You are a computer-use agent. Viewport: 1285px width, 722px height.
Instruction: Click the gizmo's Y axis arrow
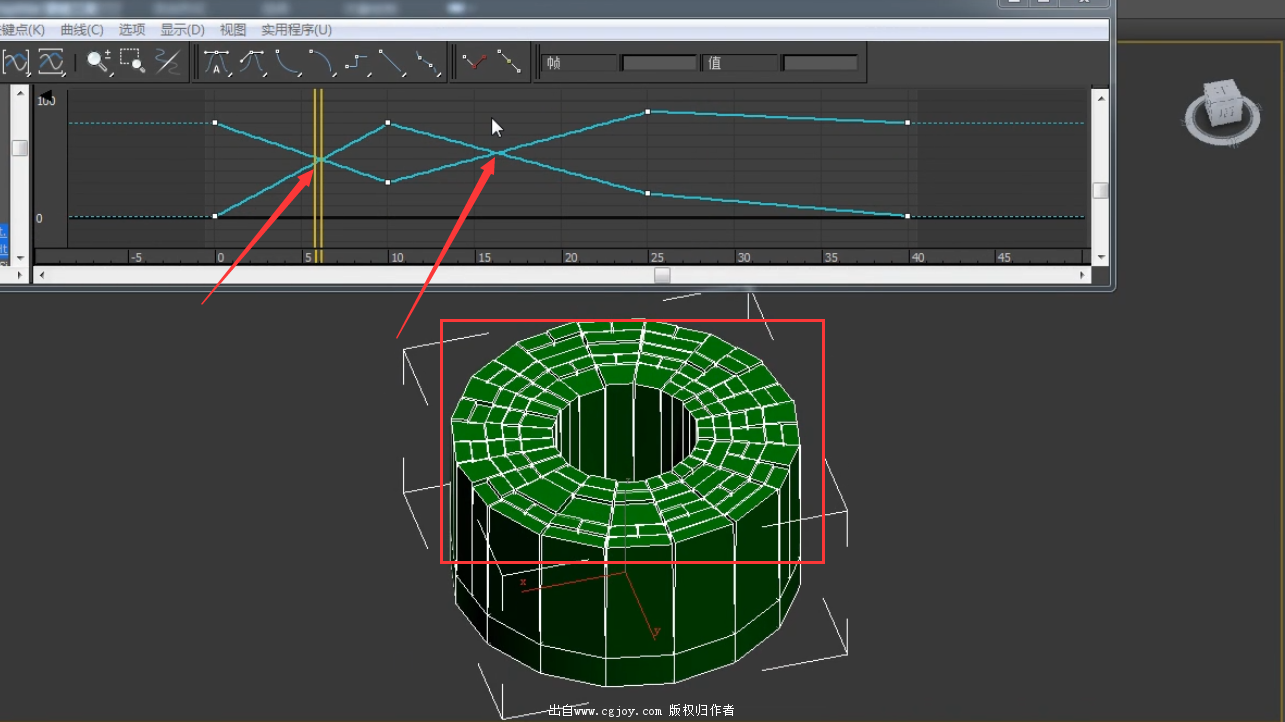click(x=656, y=632)
